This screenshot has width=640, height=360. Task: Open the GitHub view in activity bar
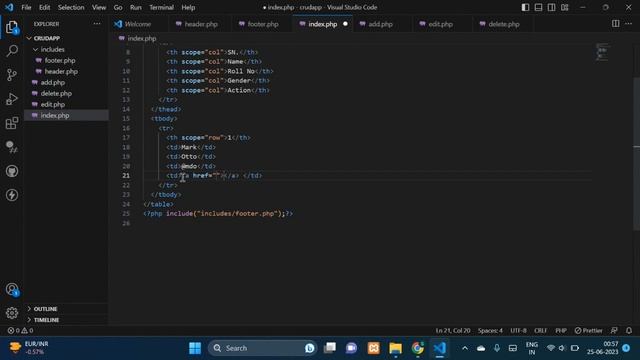(x=12, y=171)
